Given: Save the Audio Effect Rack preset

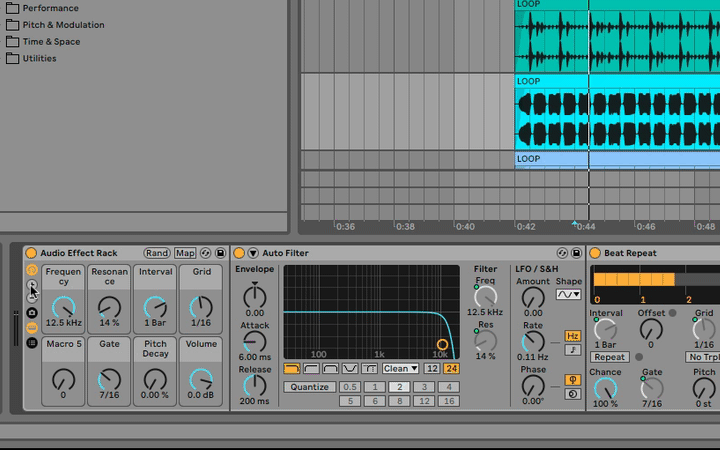Looking at the screenshot, I should [220, 253].
